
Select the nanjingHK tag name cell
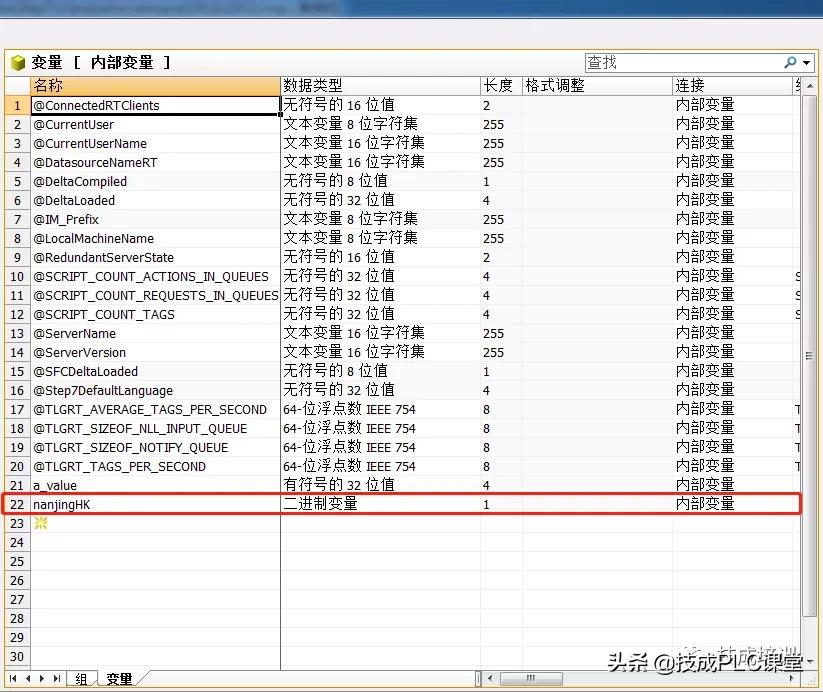tap(100, 504)
